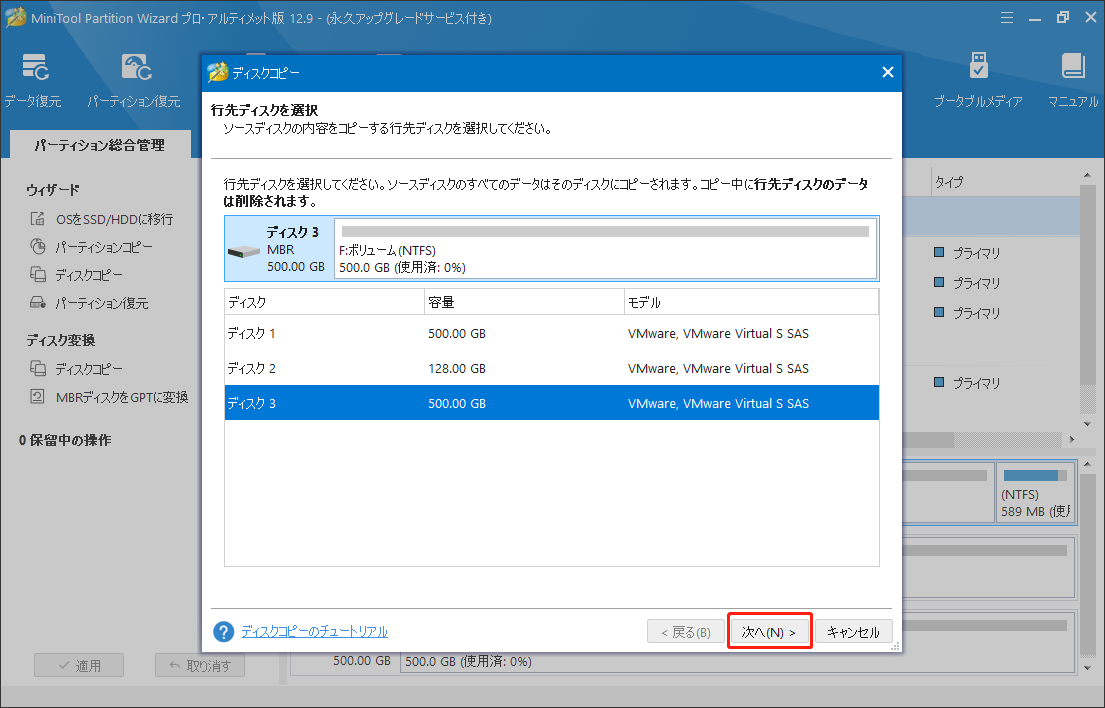This screenshot has width=1105, height=708.
Task: Click the (NTFS) 589 MB partition block in main window
Action: (1035, 492)
